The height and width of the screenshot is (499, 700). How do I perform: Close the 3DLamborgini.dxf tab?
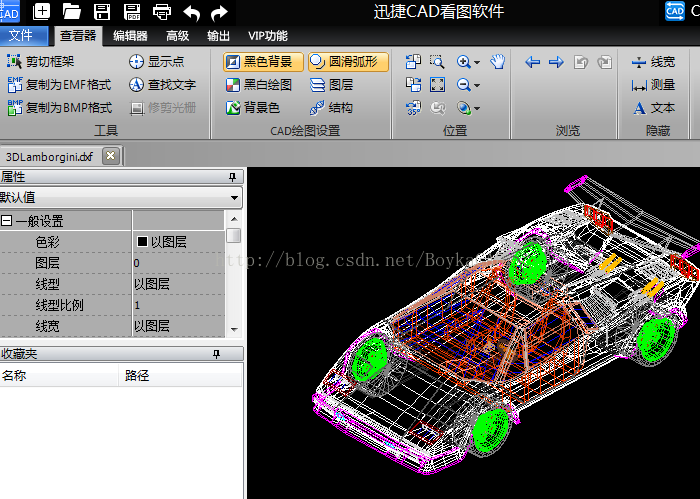pos(111,156)
